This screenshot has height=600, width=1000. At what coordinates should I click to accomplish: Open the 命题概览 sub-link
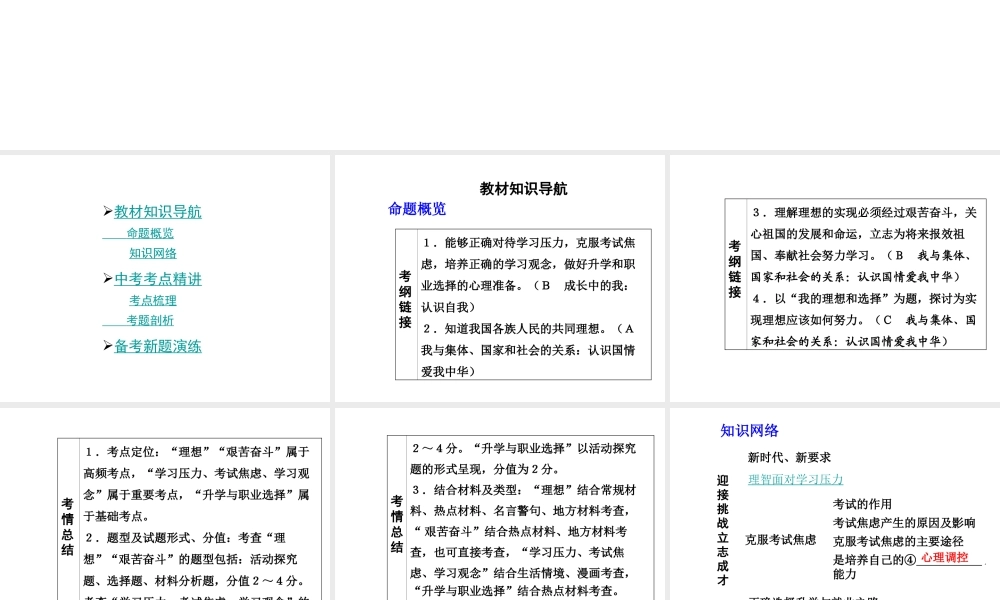150,233
